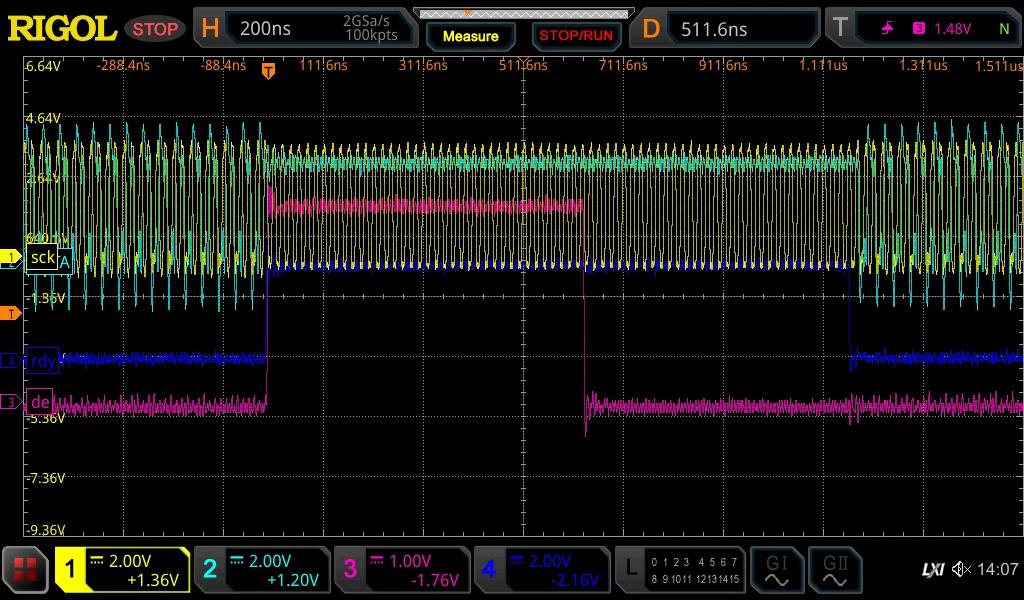This screenshot has height=600, width=1024.
Task: Select the GII waveform generator icon
Action: pos(835,570)
